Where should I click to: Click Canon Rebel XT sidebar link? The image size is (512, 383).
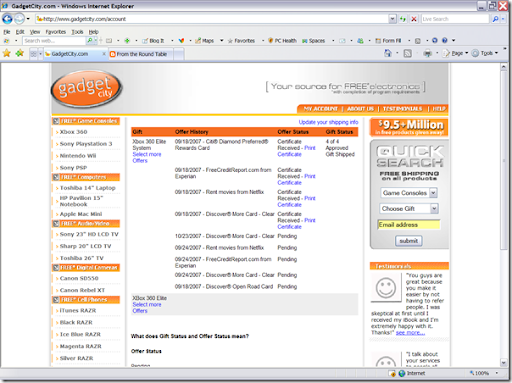pos(82,290)
